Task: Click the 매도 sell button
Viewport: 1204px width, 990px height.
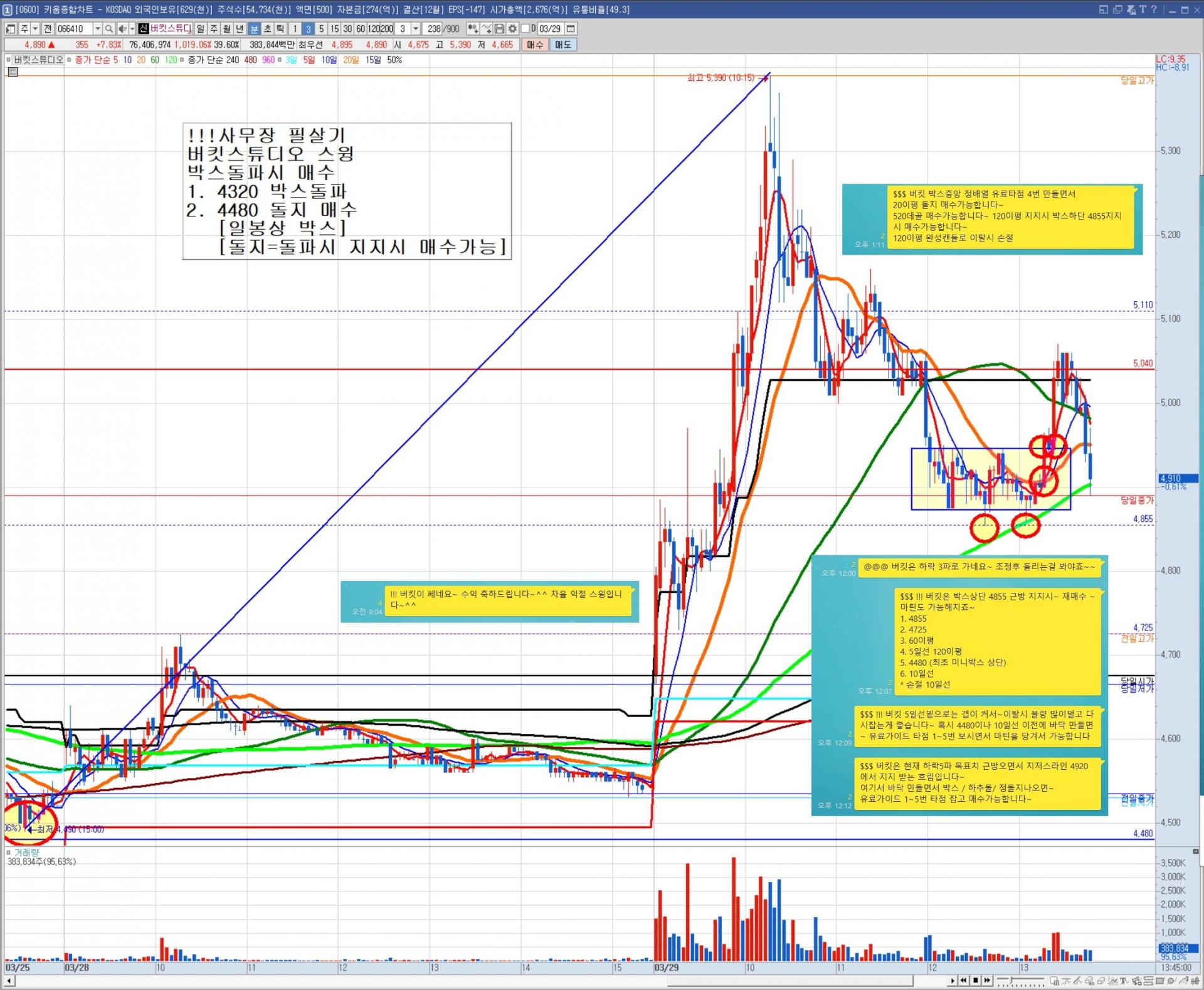Action: coord(562,45)
